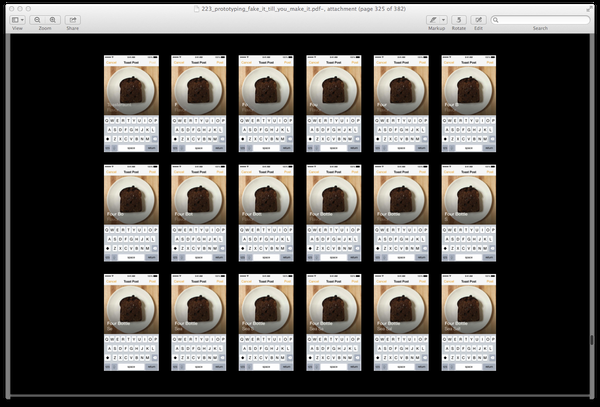The image size is (600, 407).
Task: Expand the Markup dropdown arrow
Action: (x=443, y=20)
